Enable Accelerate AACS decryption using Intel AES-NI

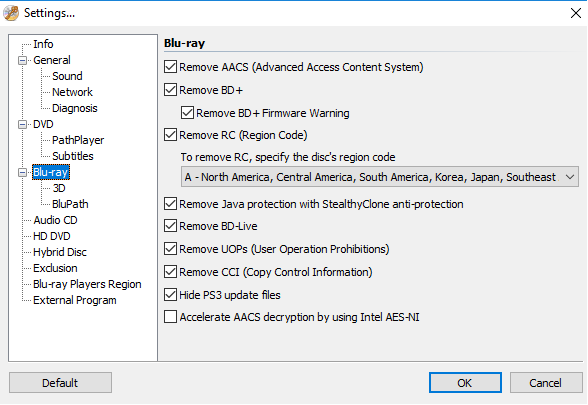(171, 317)
